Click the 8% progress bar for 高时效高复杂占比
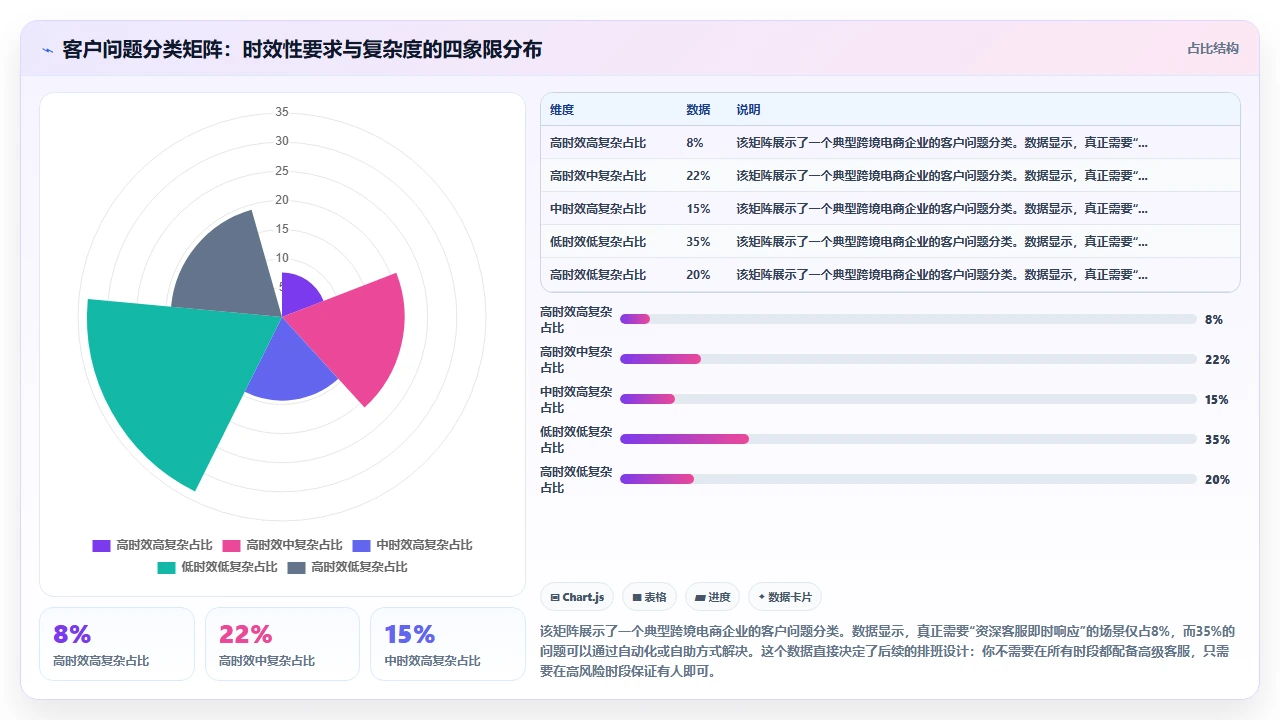 pos(908,319)
